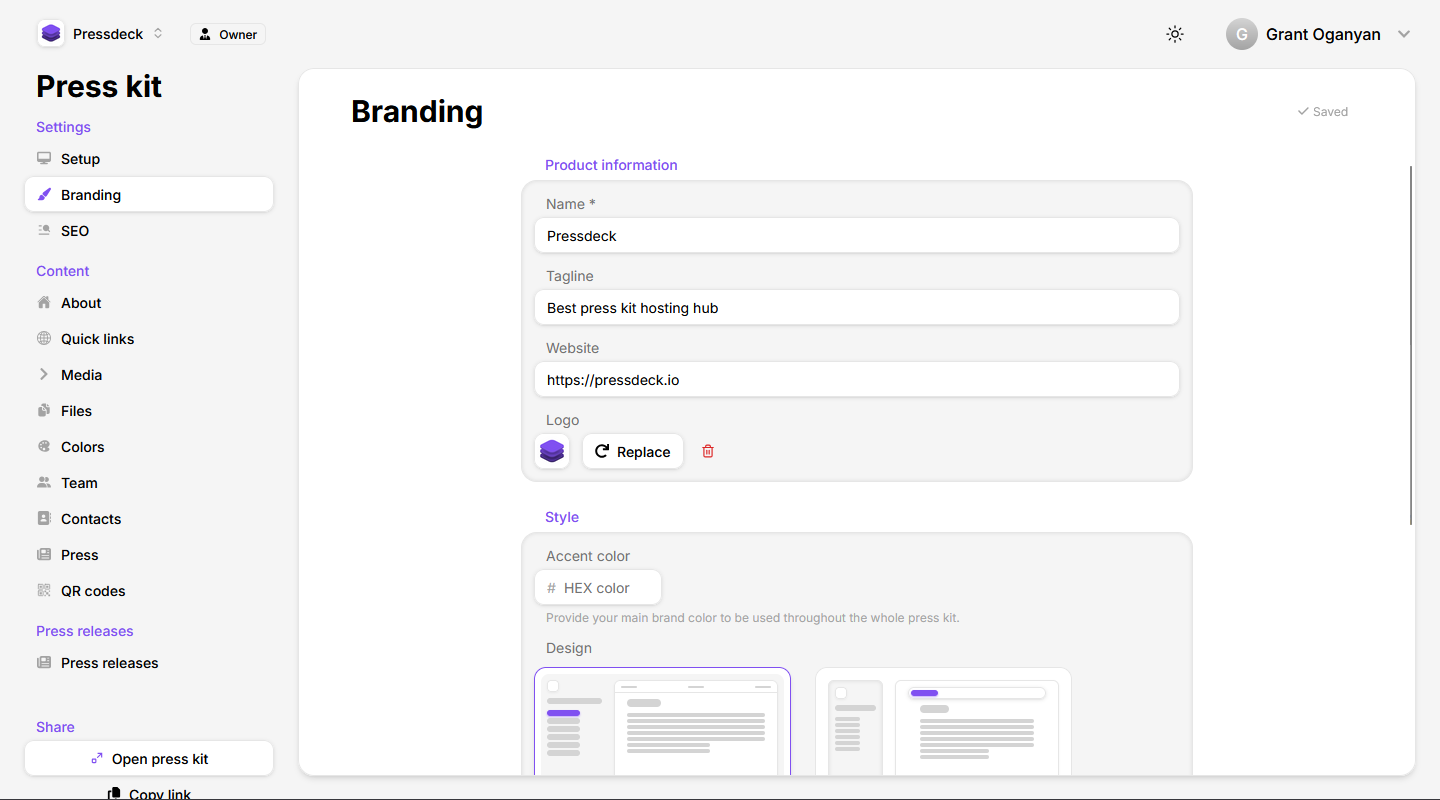Click the Quick links globe icon
1440x800 pixels.
pos(44,339)
